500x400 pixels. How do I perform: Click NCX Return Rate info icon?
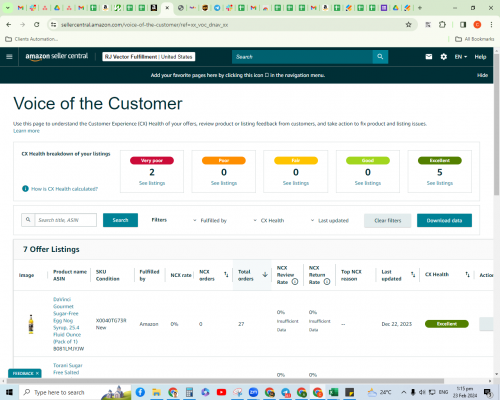[327, 282]
